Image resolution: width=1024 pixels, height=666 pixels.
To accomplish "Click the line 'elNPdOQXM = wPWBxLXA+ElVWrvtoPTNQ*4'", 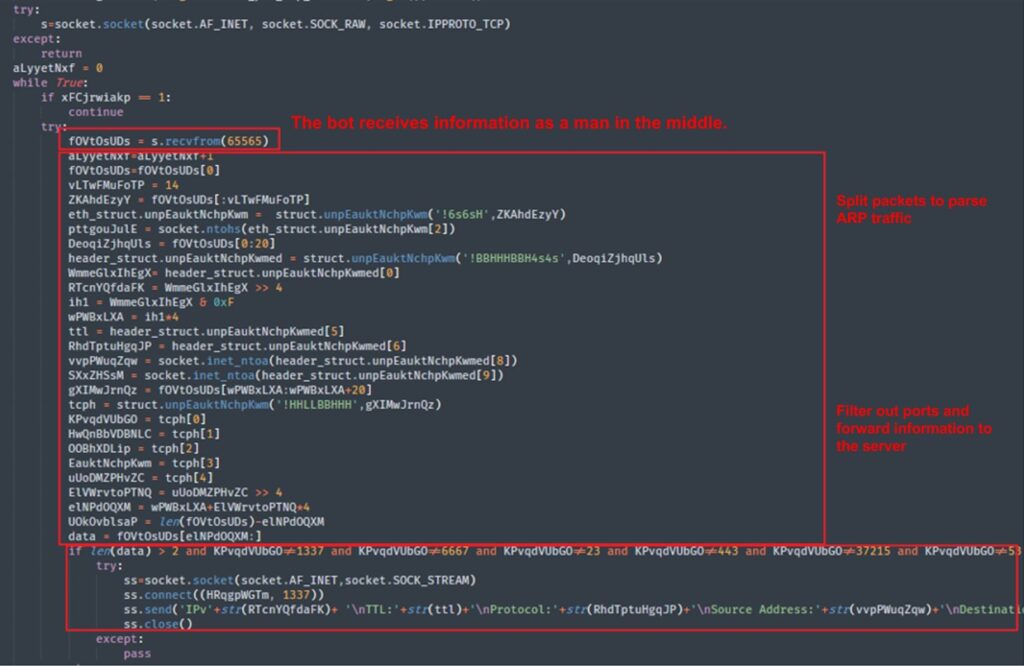I will pos(189,507).
